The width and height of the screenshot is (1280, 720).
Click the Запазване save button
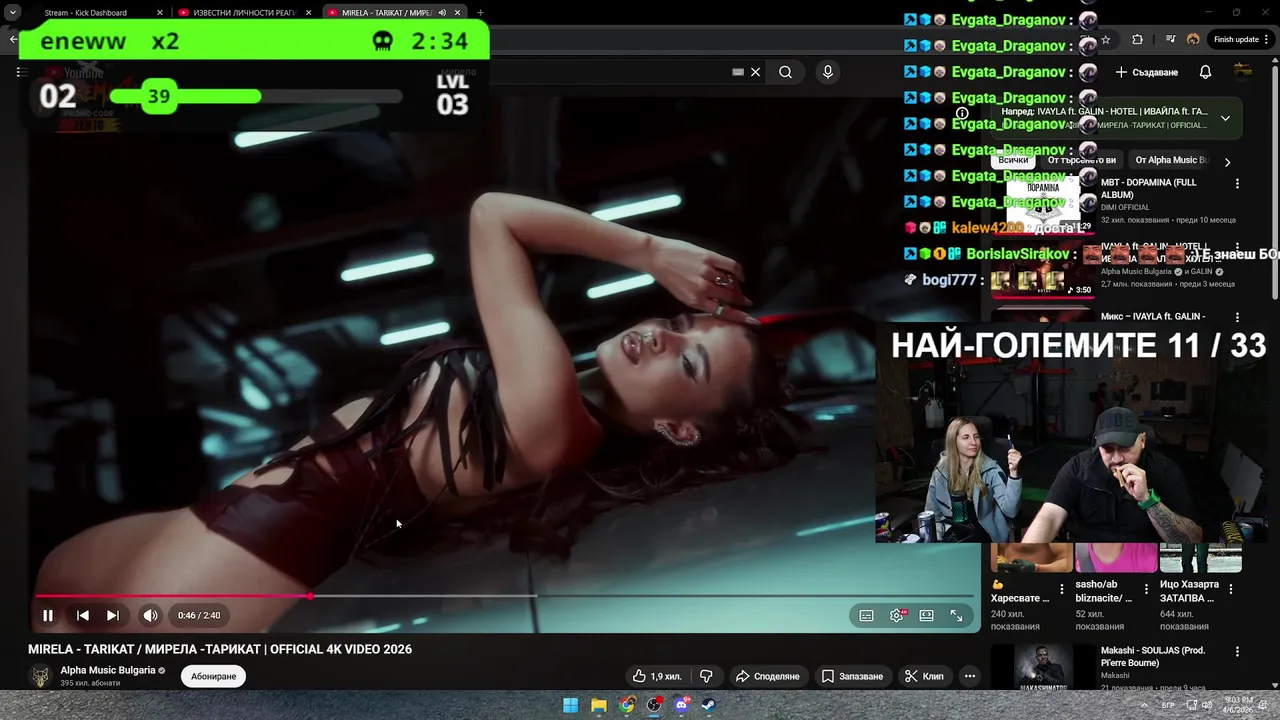[x=853, y=676]
